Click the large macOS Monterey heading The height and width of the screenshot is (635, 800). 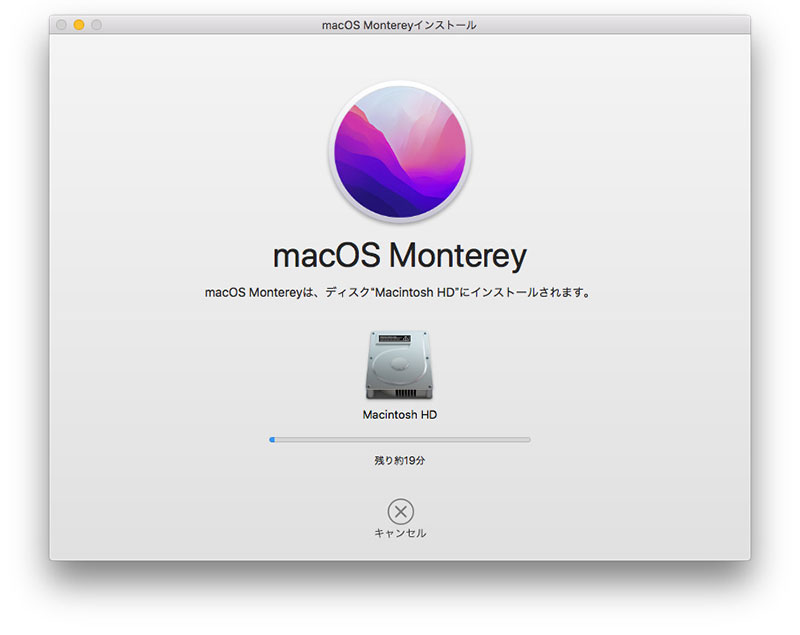[400, 255]
